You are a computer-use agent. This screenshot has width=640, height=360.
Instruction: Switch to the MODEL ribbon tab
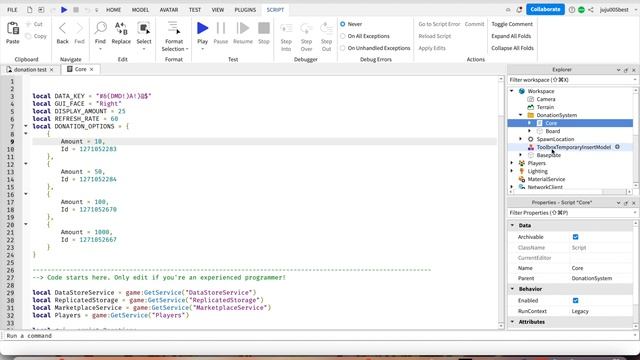[140, 9]
